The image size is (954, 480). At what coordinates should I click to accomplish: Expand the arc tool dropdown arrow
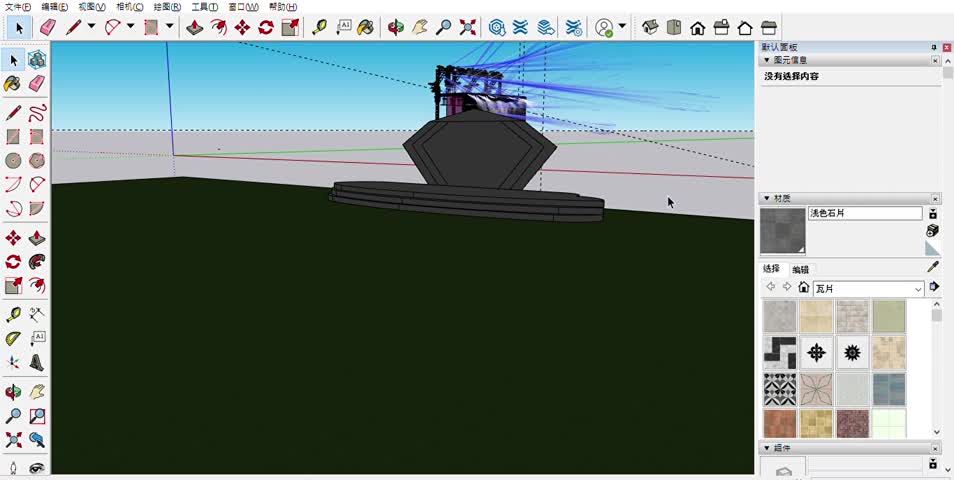click(131, 27)
